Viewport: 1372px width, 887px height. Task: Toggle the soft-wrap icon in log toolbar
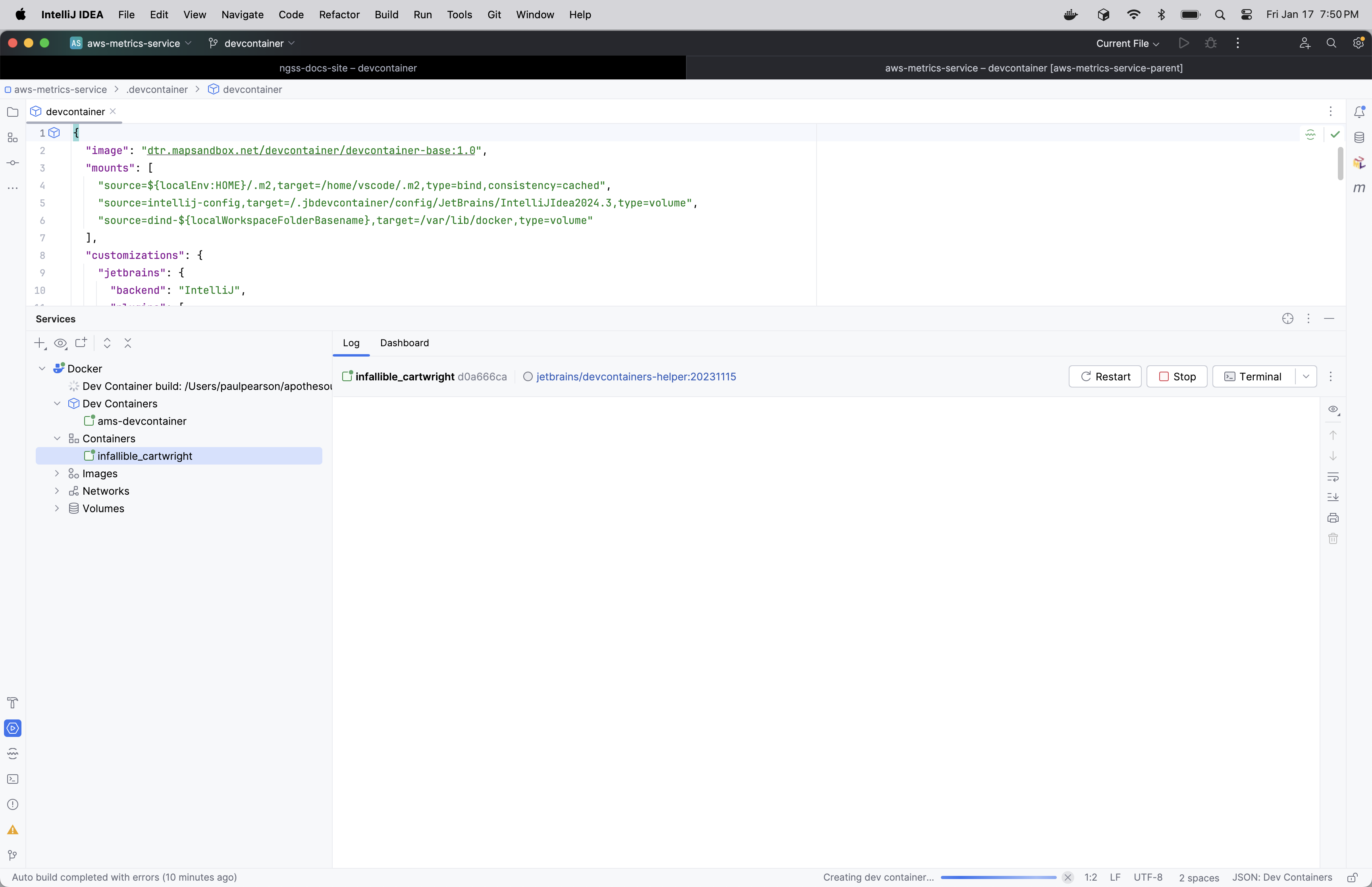1333,477
